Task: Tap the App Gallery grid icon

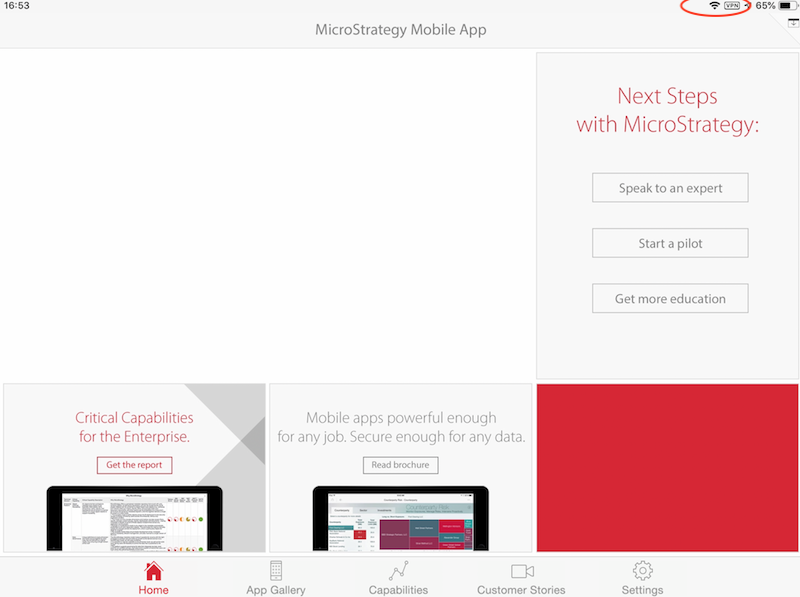Action: [x=276, y=571]
